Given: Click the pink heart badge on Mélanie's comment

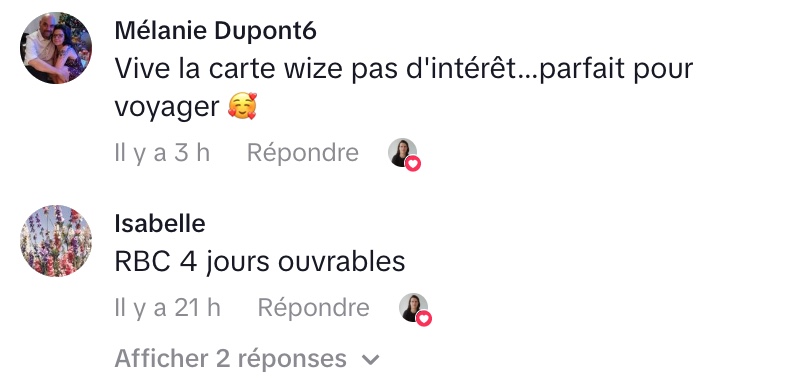Looking at the screenshot, I should coord(413,163).
